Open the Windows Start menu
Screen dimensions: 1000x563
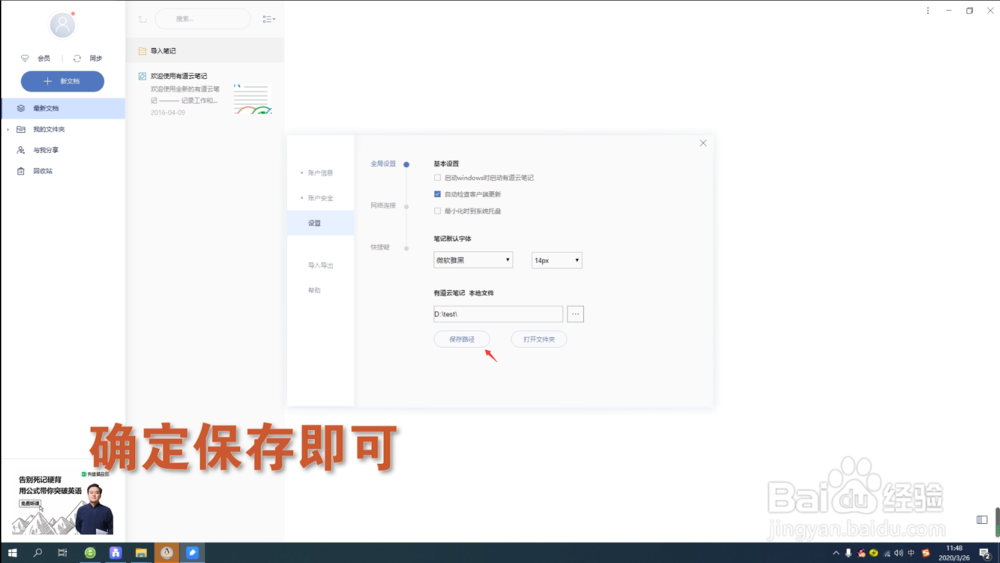(x=12, y=553)
